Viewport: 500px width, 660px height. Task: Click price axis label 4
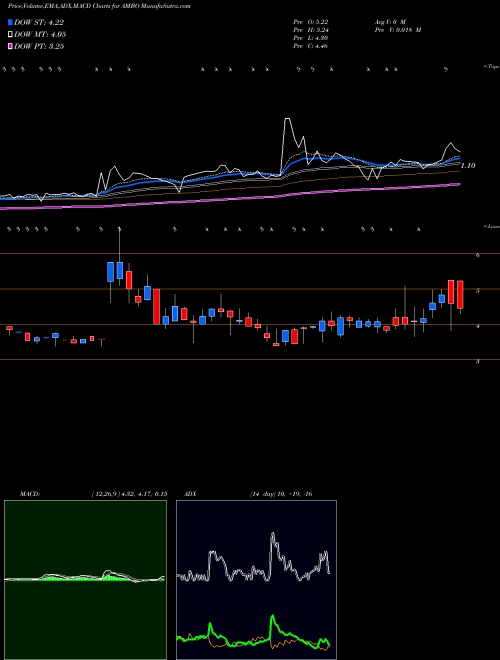[477, 326]
